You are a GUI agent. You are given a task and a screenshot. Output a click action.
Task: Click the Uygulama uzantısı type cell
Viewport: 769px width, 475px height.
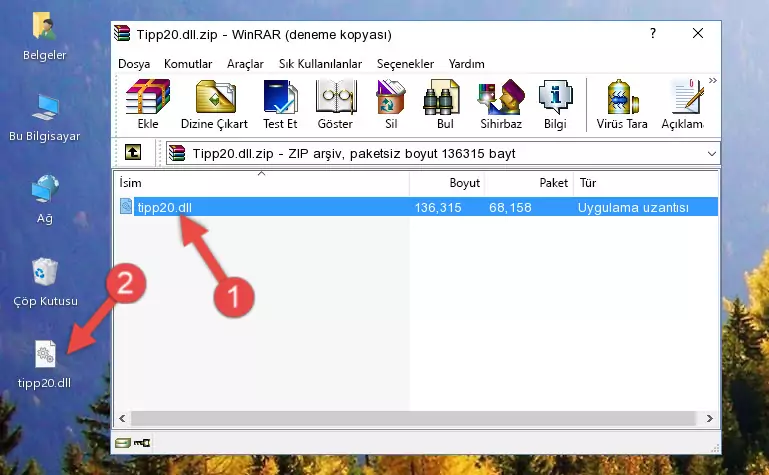[x=633, y=208]
